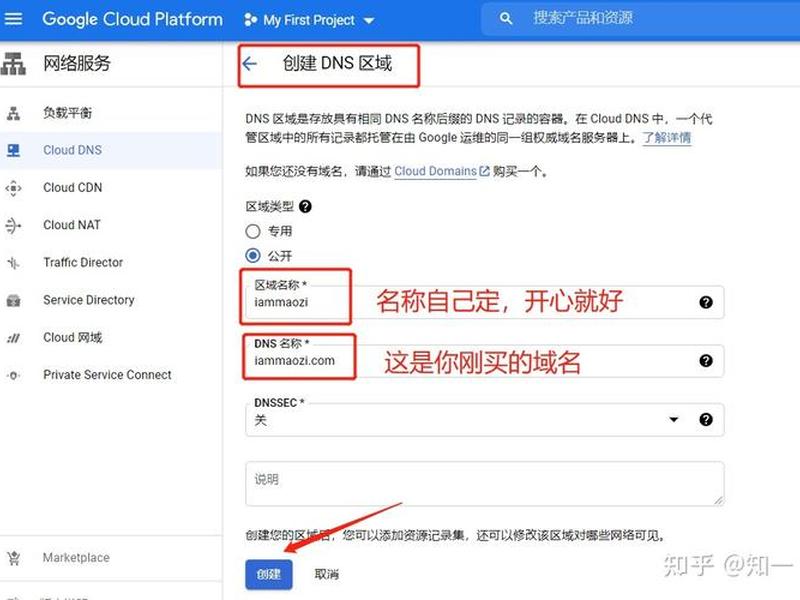Click the help icon for DNSSEC
This screenshot has width=800, height=600.
point(706,419)
